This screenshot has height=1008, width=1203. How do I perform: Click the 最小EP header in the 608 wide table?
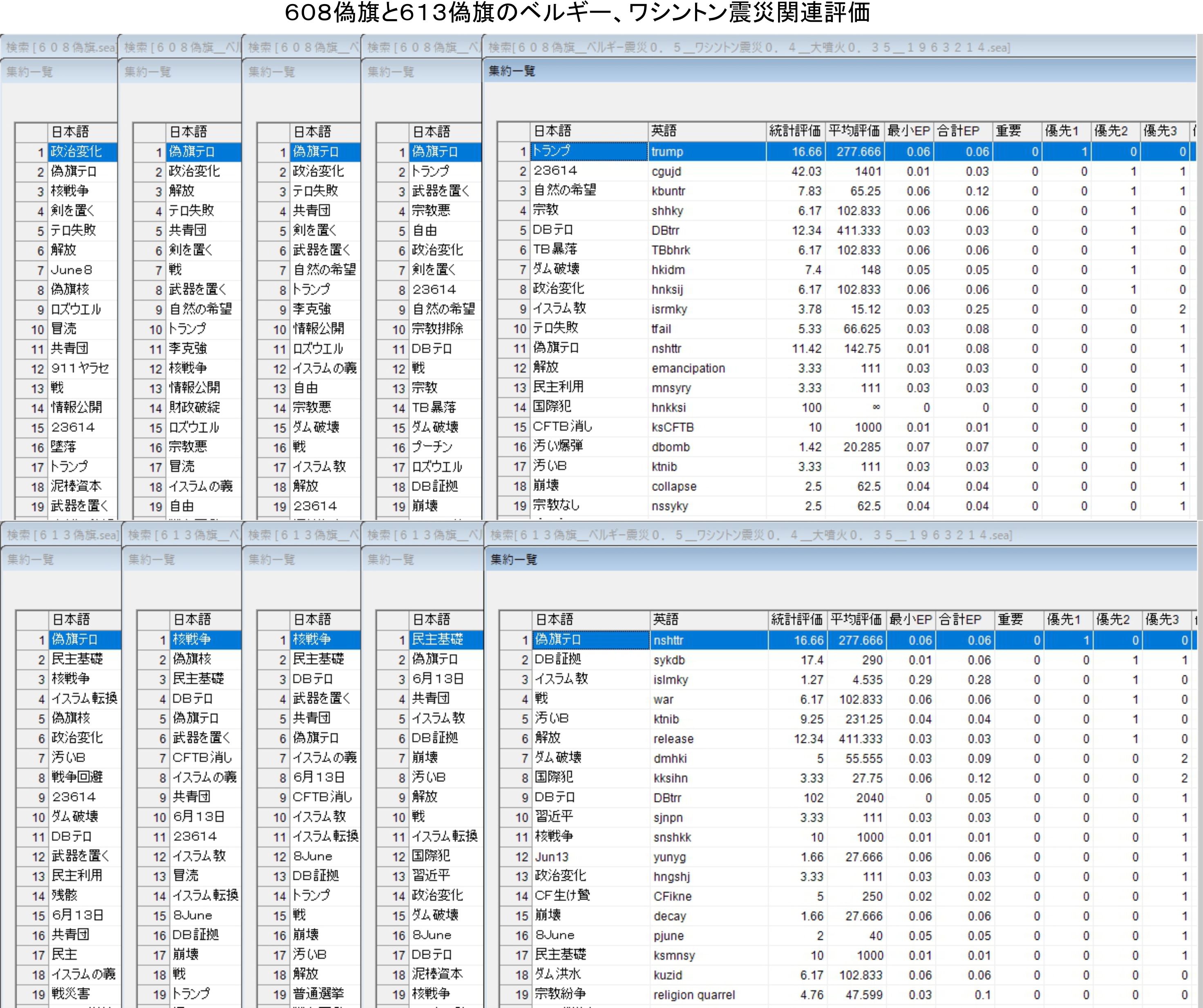[908, 131]
